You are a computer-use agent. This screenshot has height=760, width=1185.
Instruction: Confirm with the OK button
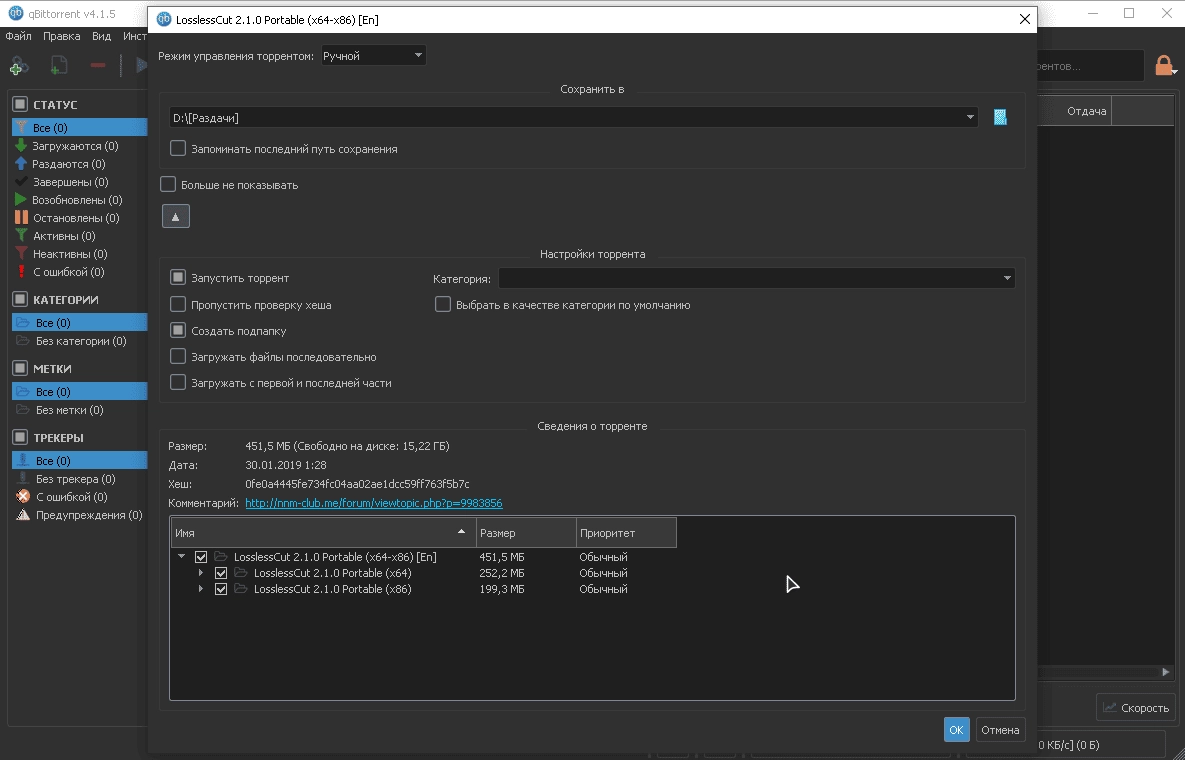click(956, 730)
